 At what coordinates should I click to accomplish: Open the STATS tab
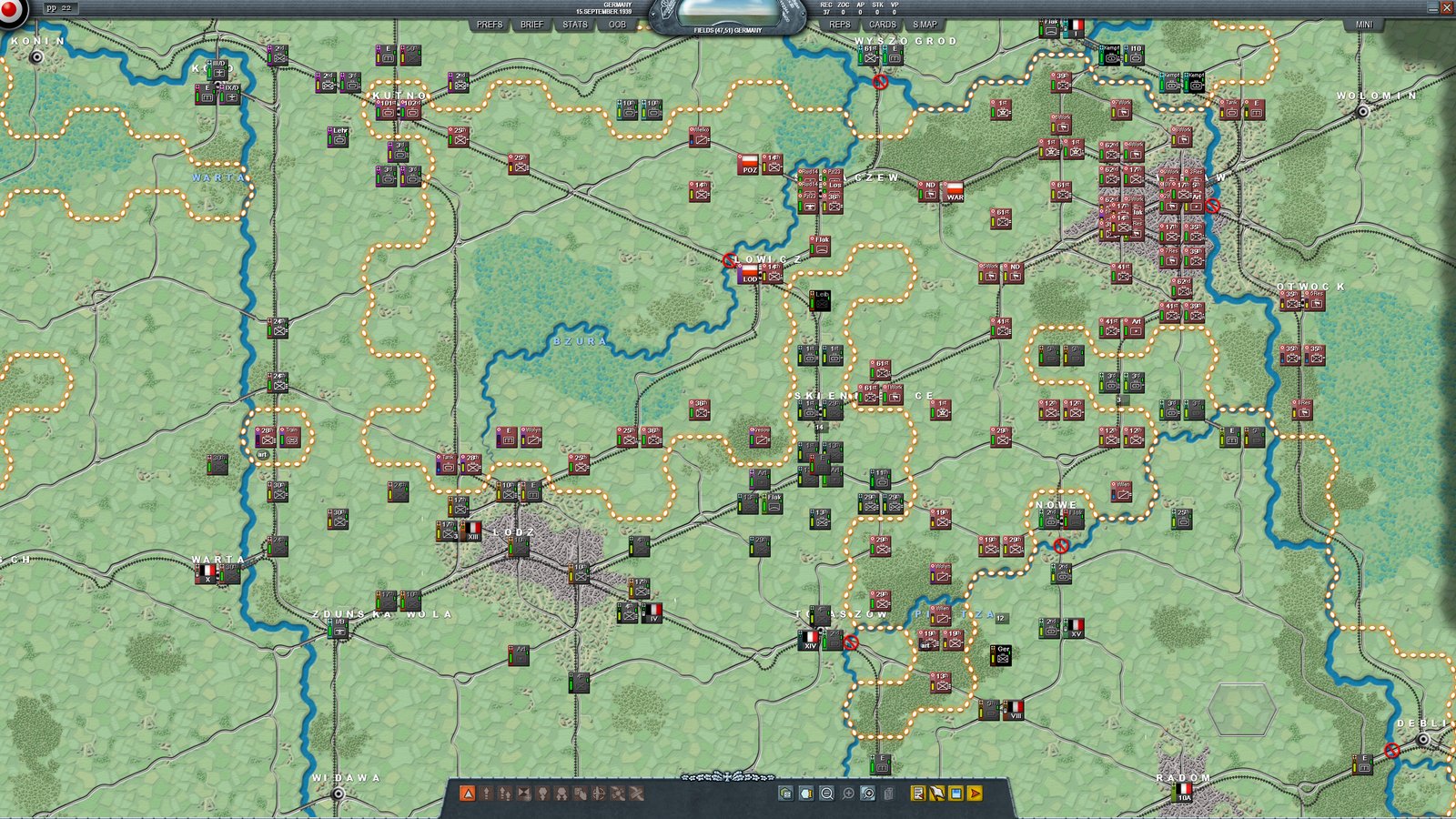coord(574,25)
